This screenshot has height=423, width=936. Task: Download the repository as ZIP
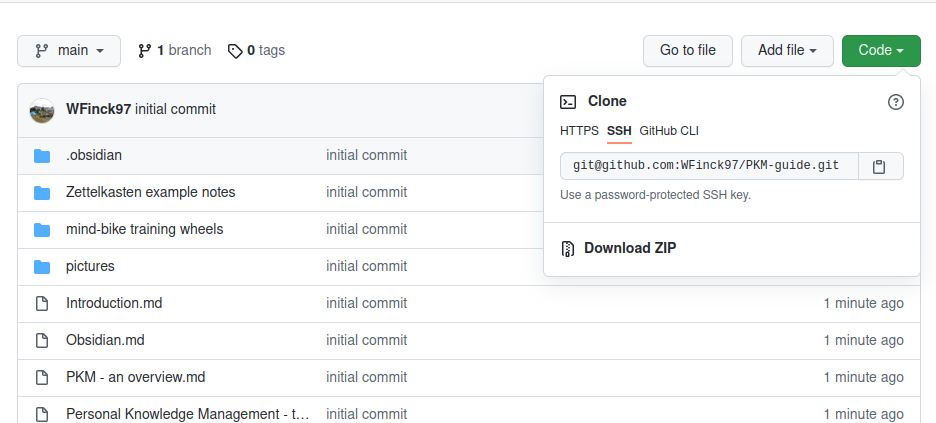(630, 248)
